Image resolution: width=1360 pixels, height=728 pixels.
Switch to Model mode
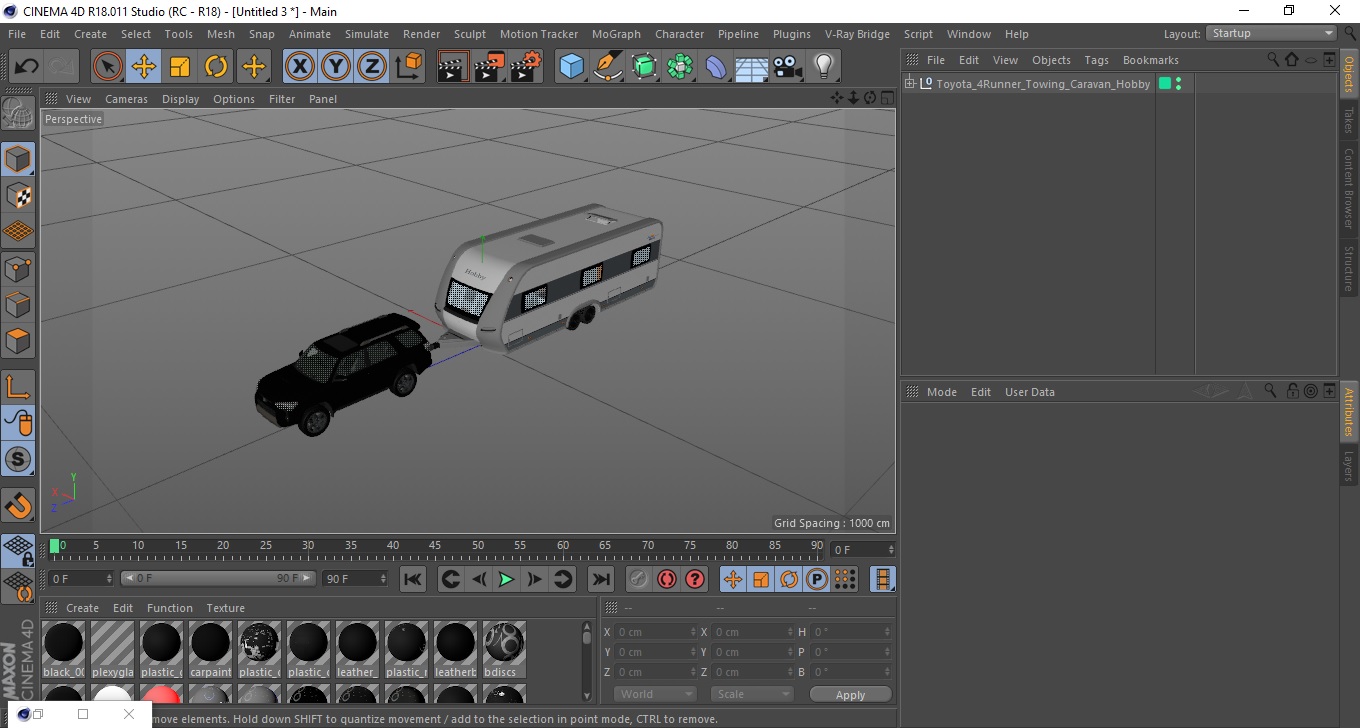click(18, 159)
